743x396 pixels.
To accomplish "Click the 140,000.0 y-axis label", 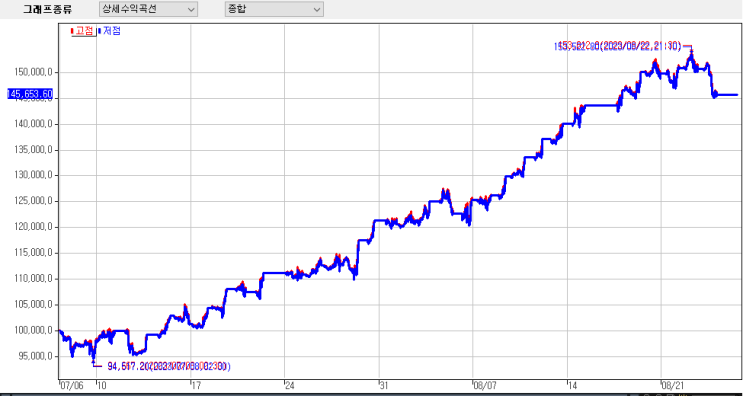I will coord(33,124).
